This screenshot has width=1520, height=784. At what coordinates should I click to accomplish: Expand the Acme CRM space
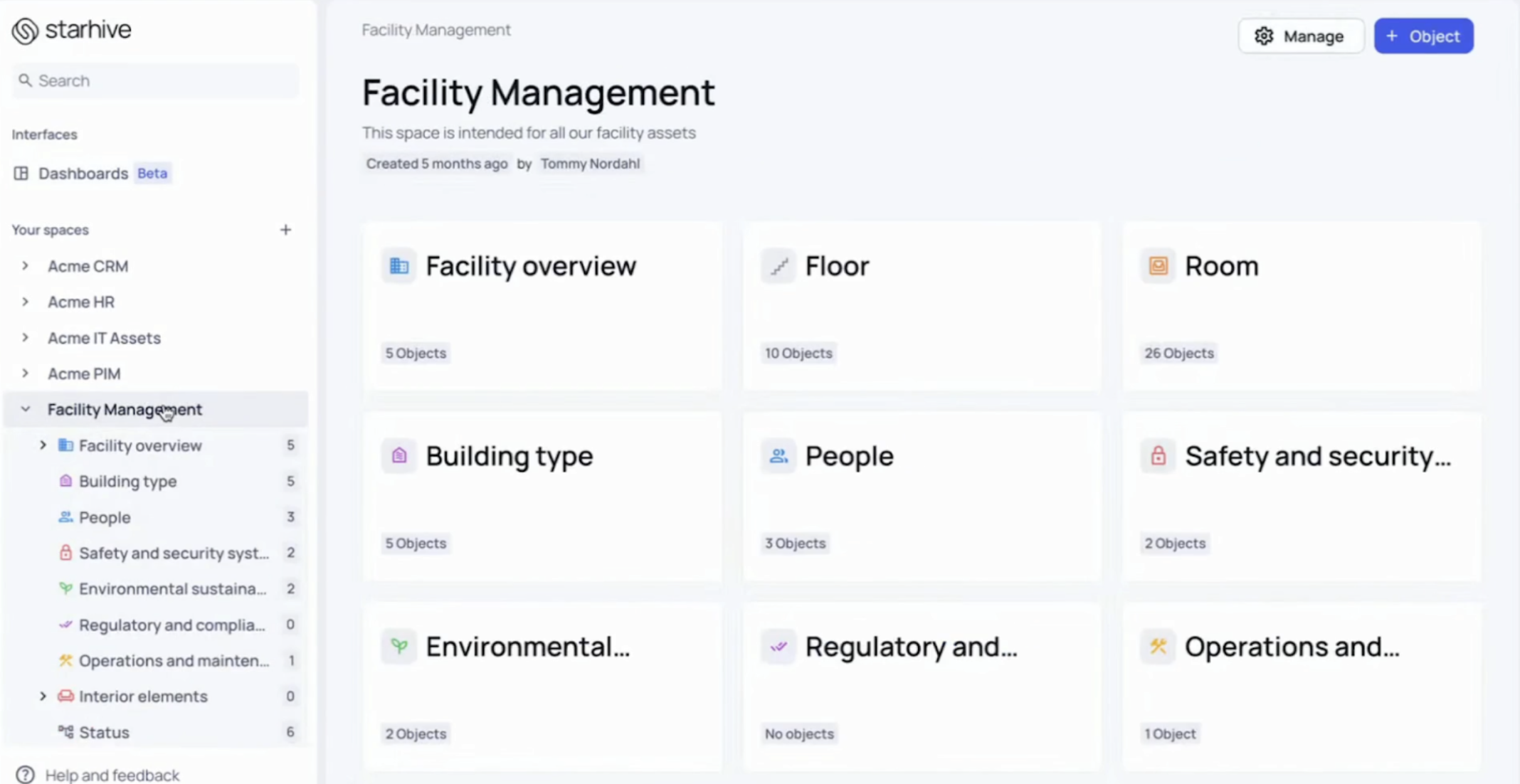pyautogui.click(x=26, y=265)
